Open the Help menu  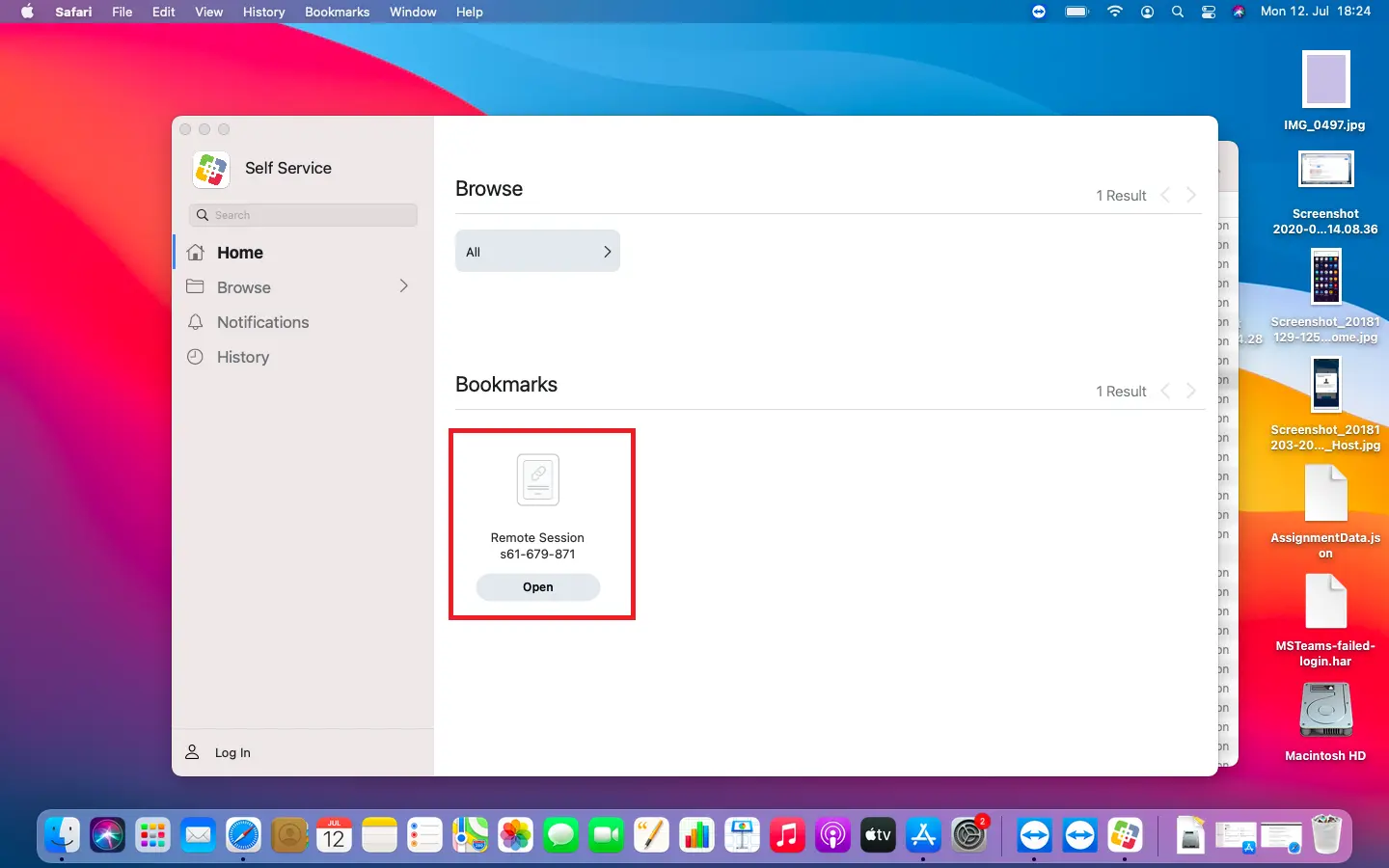(x=470, y=12)
